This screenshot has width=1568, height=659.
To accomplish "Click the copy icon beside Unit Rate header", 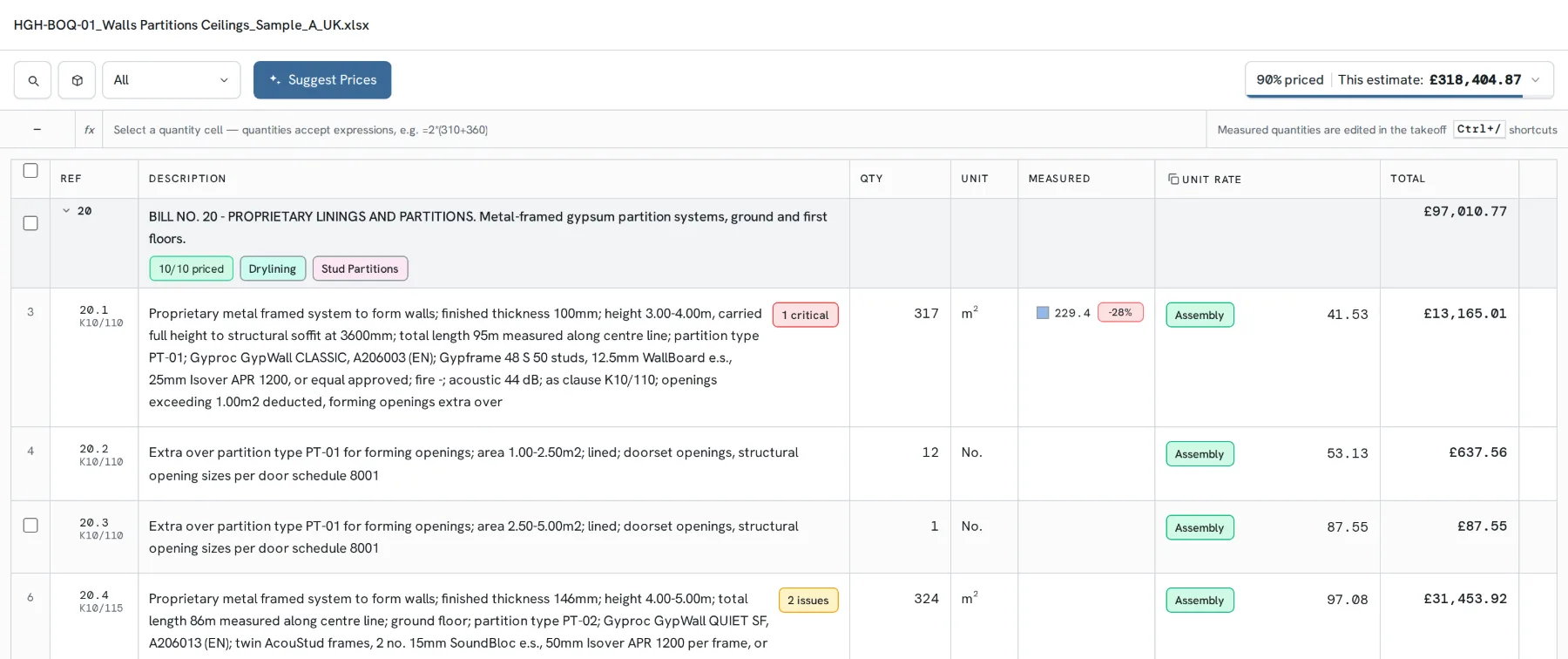I will [1173, 179].
